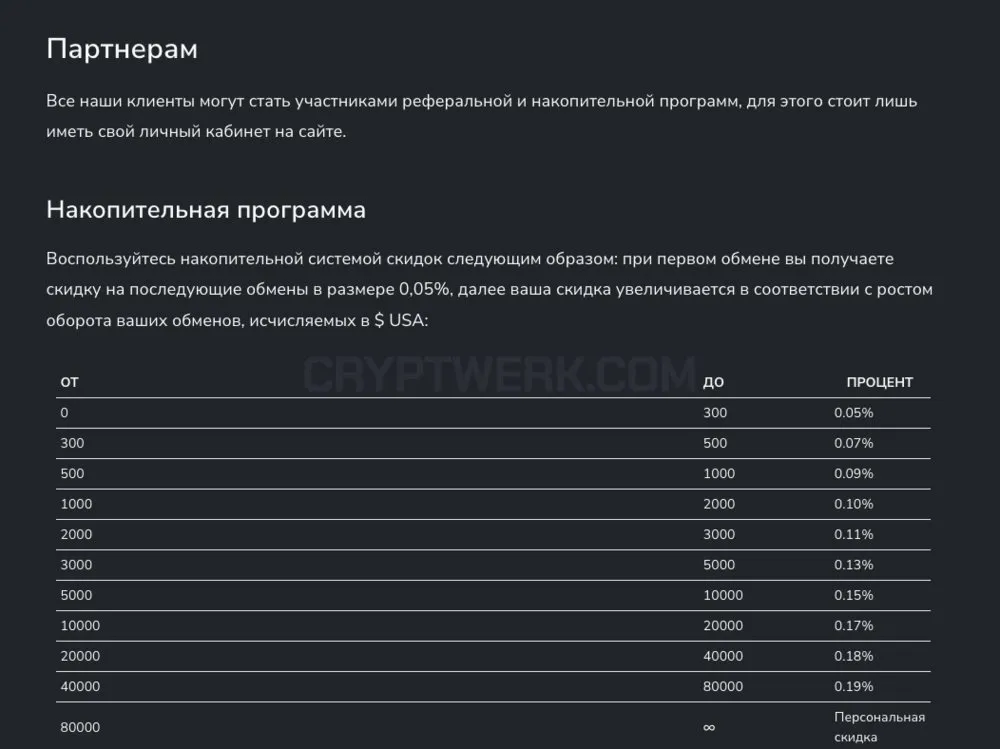
Task: Click the infinity symbol in the ДО column
Action: pyautogui.click(x=709, y=727)
